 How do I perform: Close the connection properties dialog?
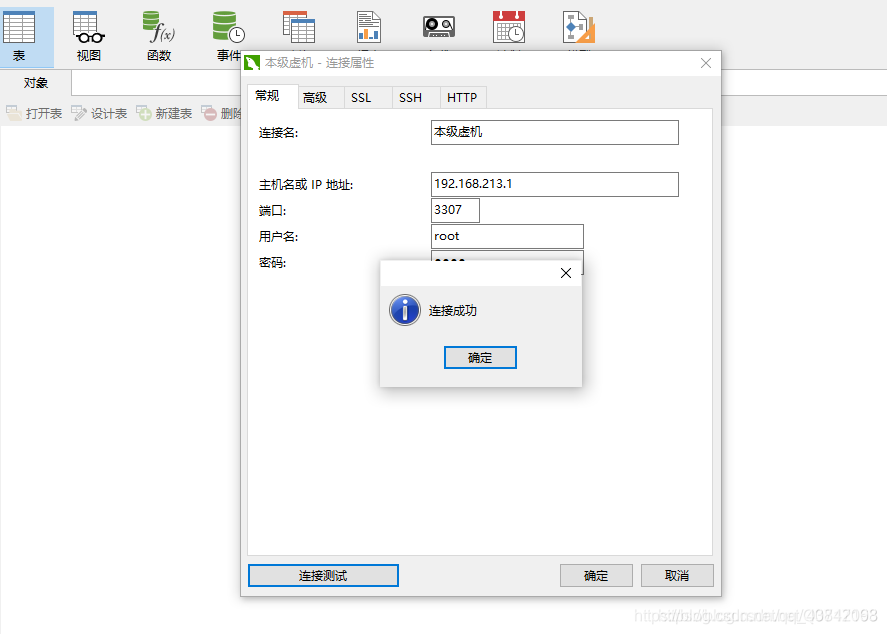706,63
